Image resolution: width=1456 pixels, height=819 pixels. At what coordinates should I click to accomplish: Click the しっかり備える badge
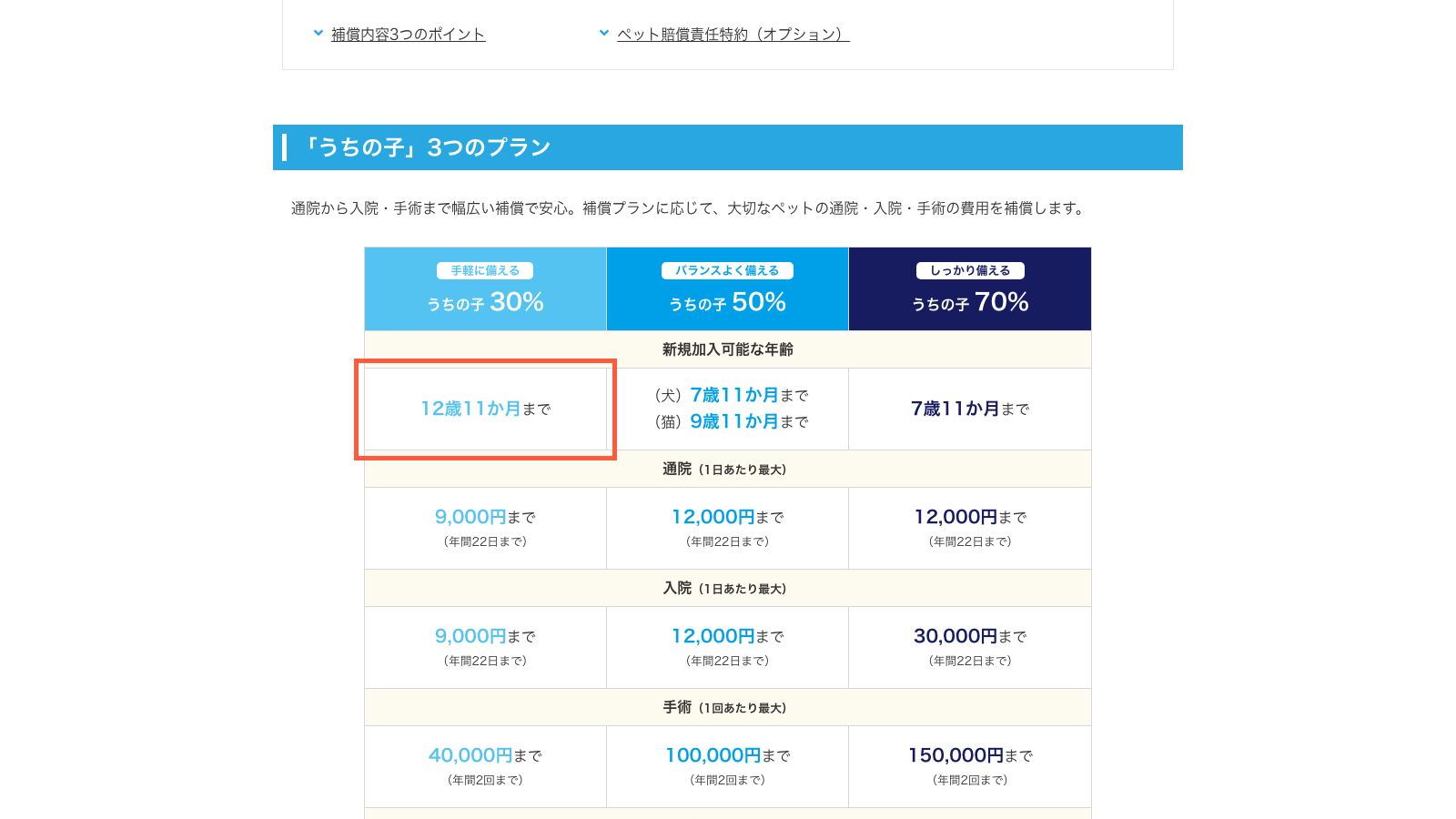[x=970, y=270]
